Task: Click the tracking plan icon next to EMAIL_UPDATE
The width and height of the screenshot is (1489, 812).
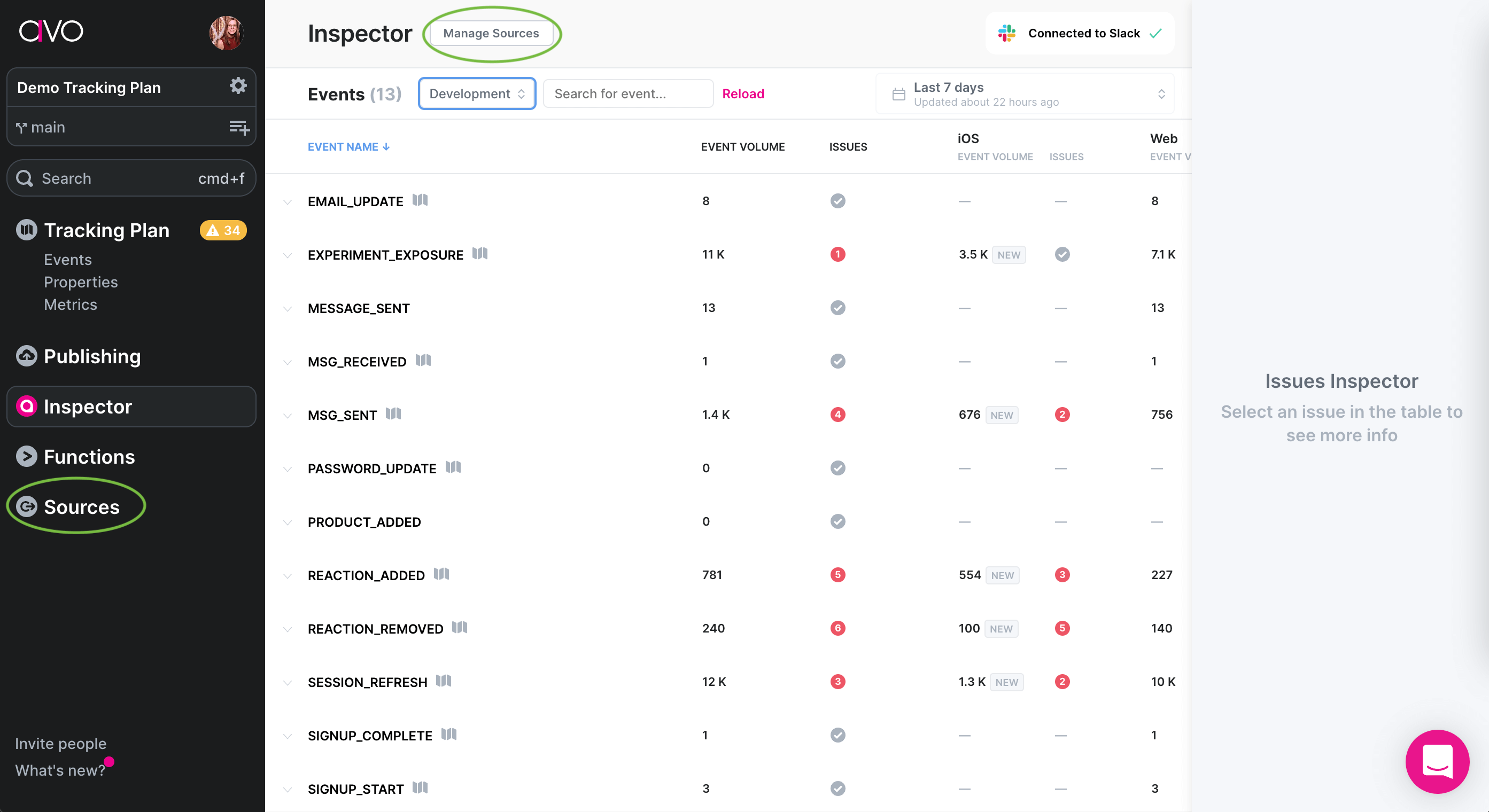Action: point(420,200)
